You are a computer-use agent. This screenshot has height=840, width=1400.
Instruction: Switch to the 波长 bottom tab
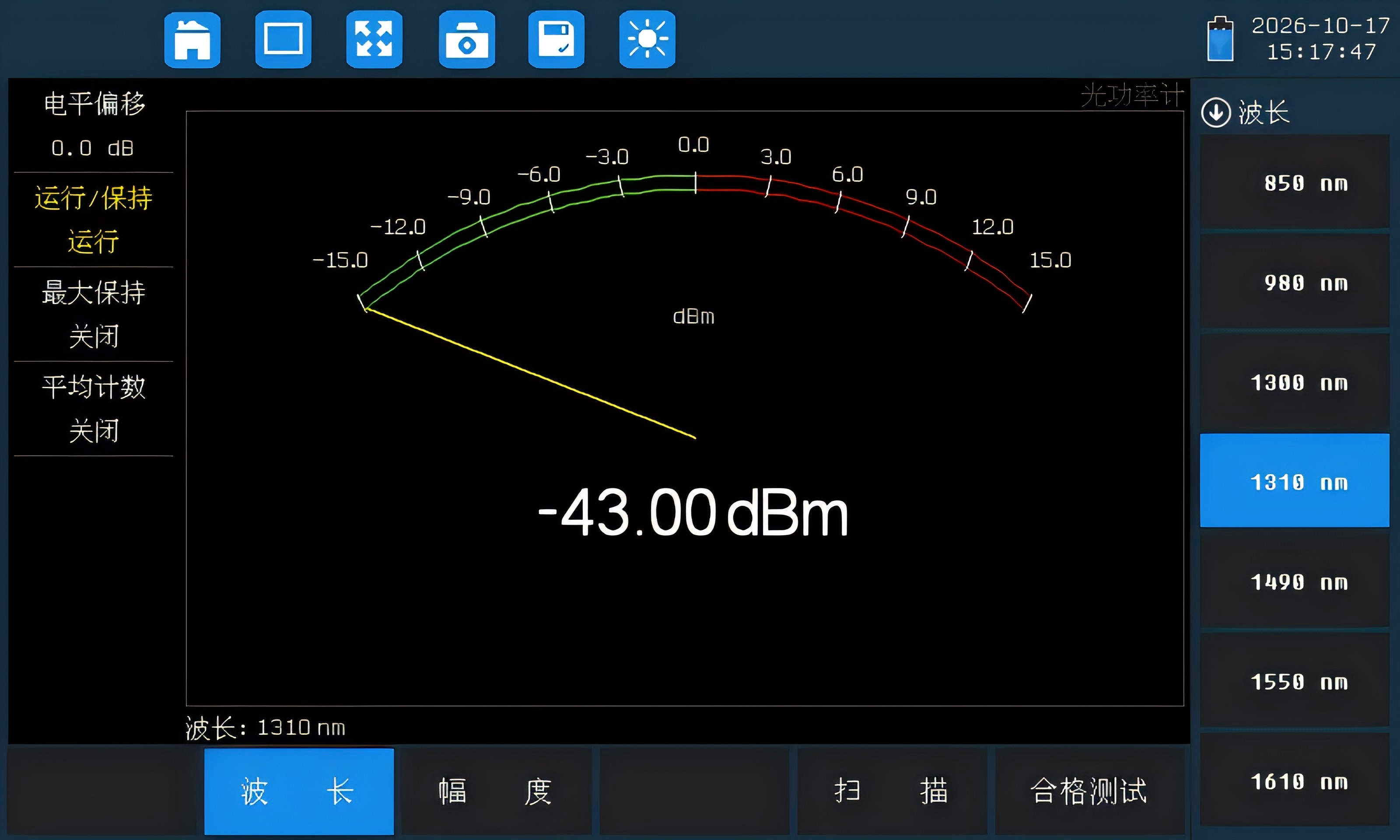299,791
